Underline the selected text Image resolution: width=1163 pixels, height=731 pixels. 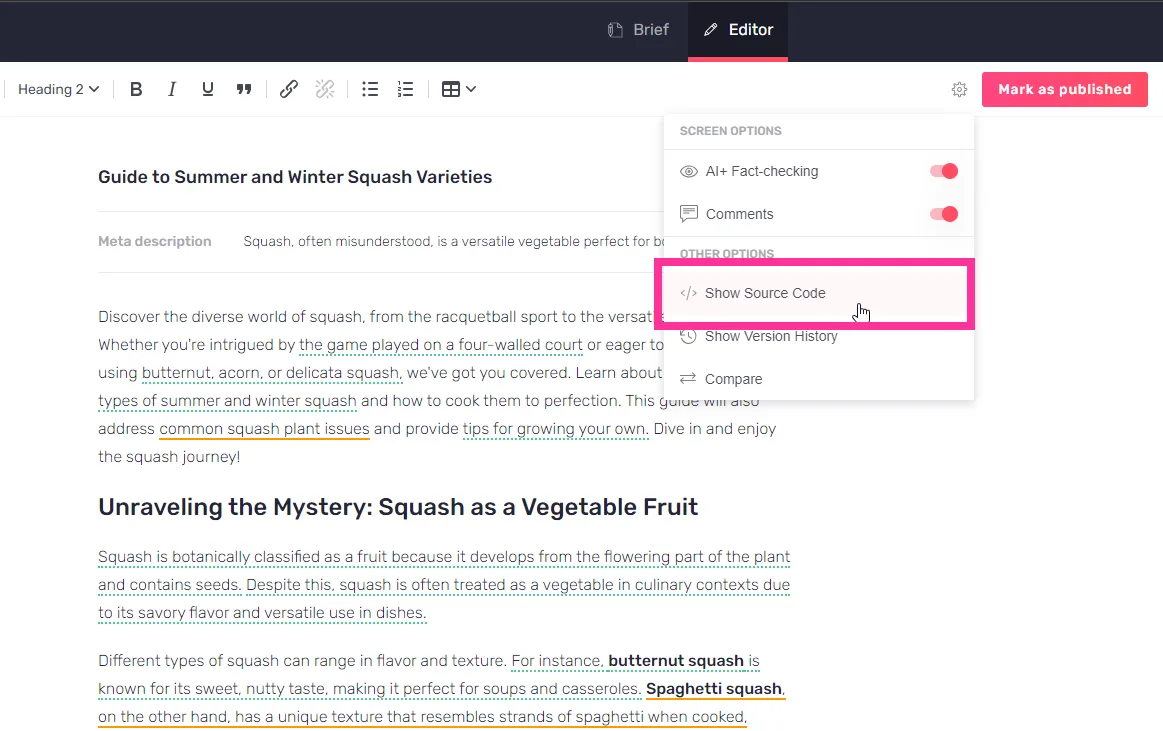click(208, 90)
